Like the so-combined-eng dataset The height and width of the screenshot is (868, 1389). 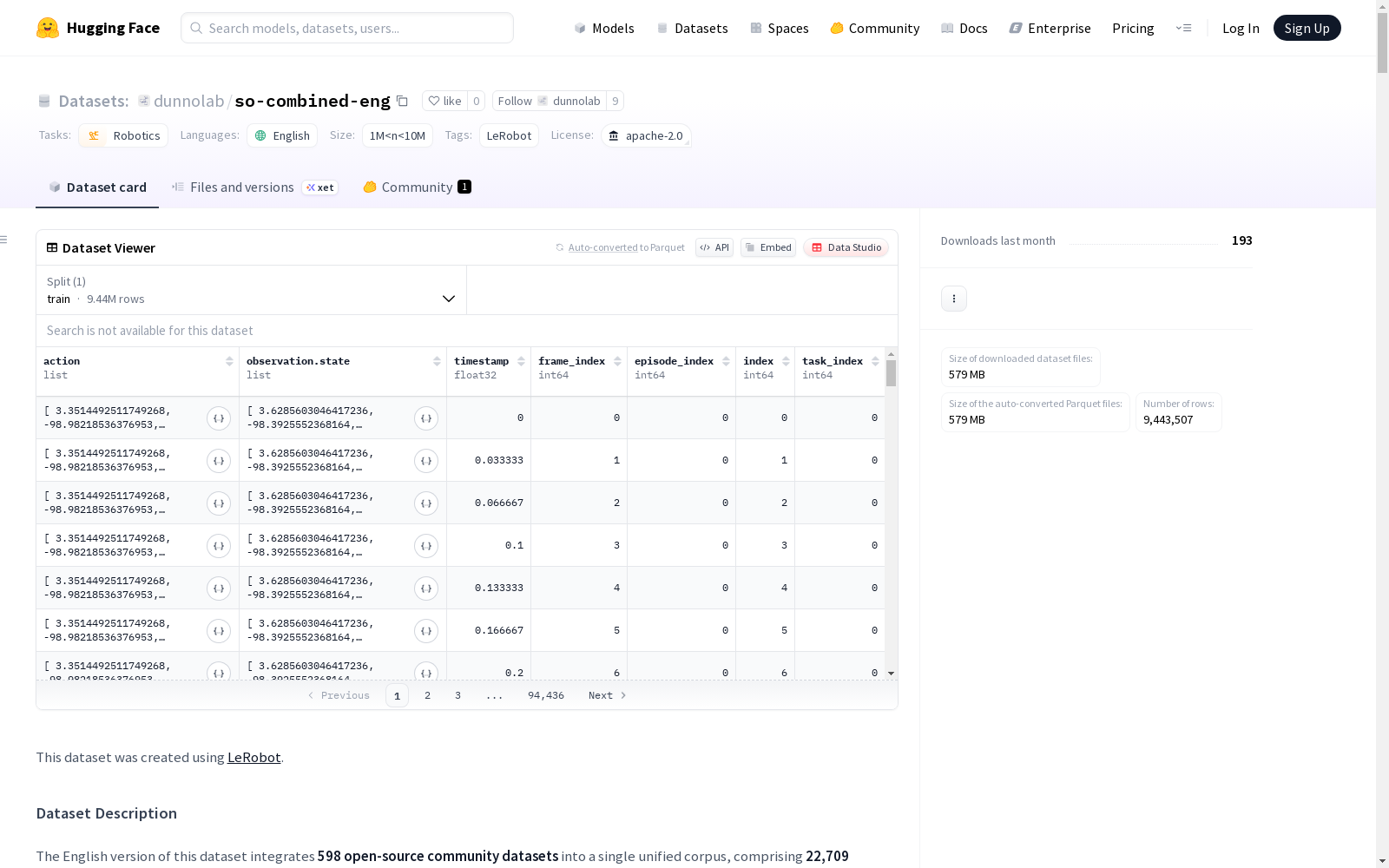(444, 101)
